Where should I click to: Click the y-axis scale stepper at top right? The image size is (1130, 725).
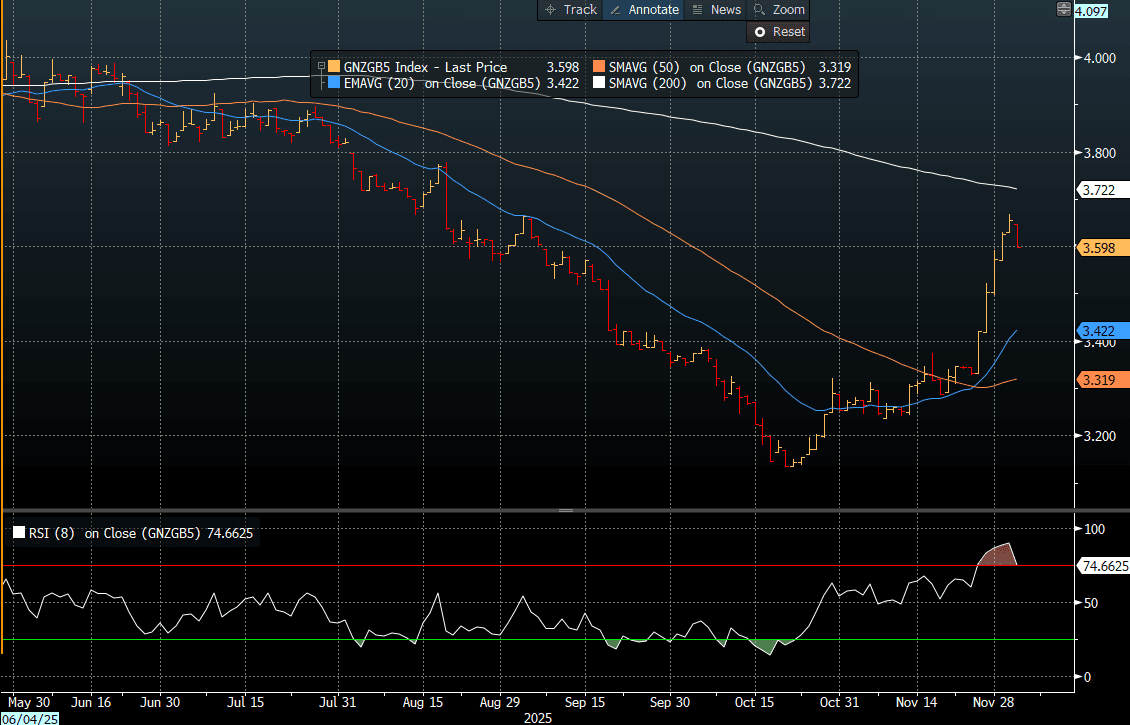tap(1063, 10)
